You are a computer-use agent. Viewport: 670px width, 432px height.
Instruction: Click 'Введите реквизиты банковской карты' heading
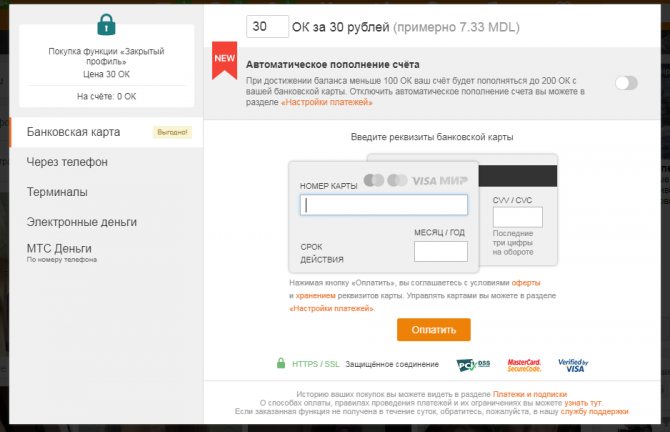click(x=432, y=137)
